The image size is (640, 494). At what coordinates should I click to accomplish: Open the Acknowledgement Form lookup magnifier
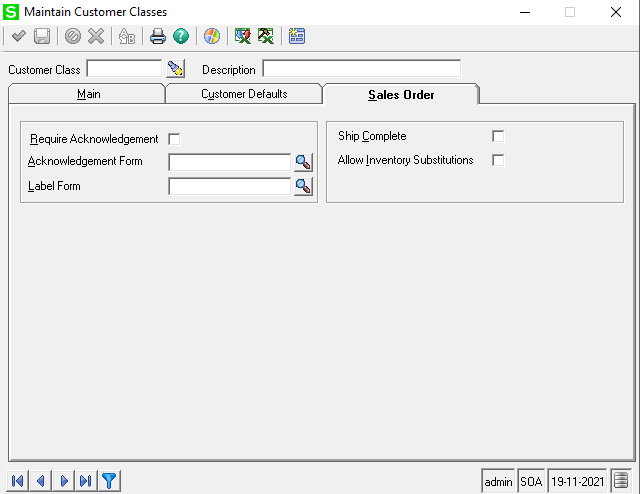coord(303,162)
